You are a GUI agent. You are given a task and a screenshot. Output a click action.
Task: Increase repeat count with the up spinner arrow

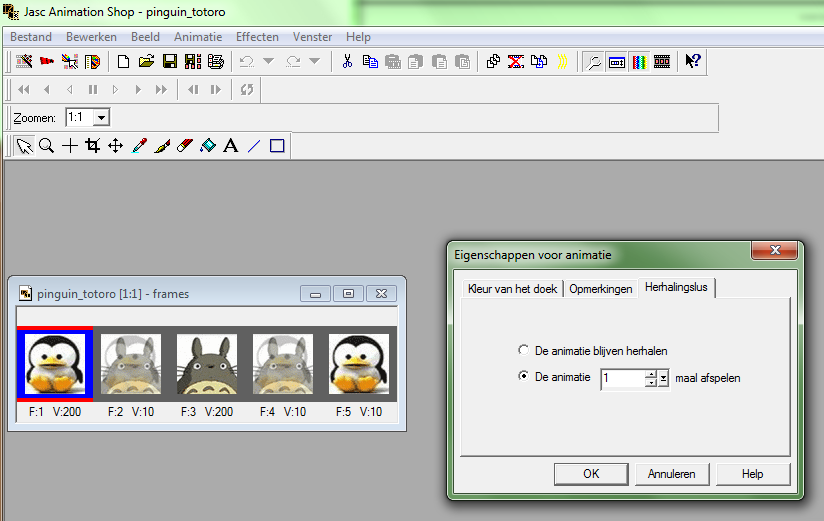(651, 374)
